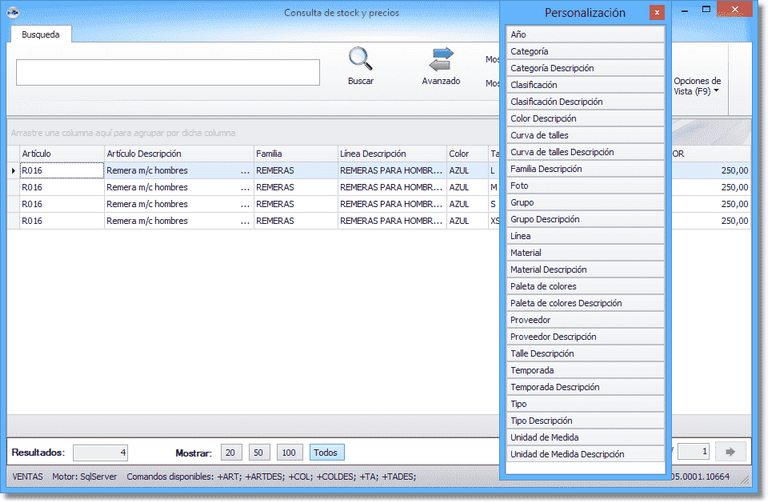
Task: Pick Temporada Descripción in column chooser
Action: 585,387
